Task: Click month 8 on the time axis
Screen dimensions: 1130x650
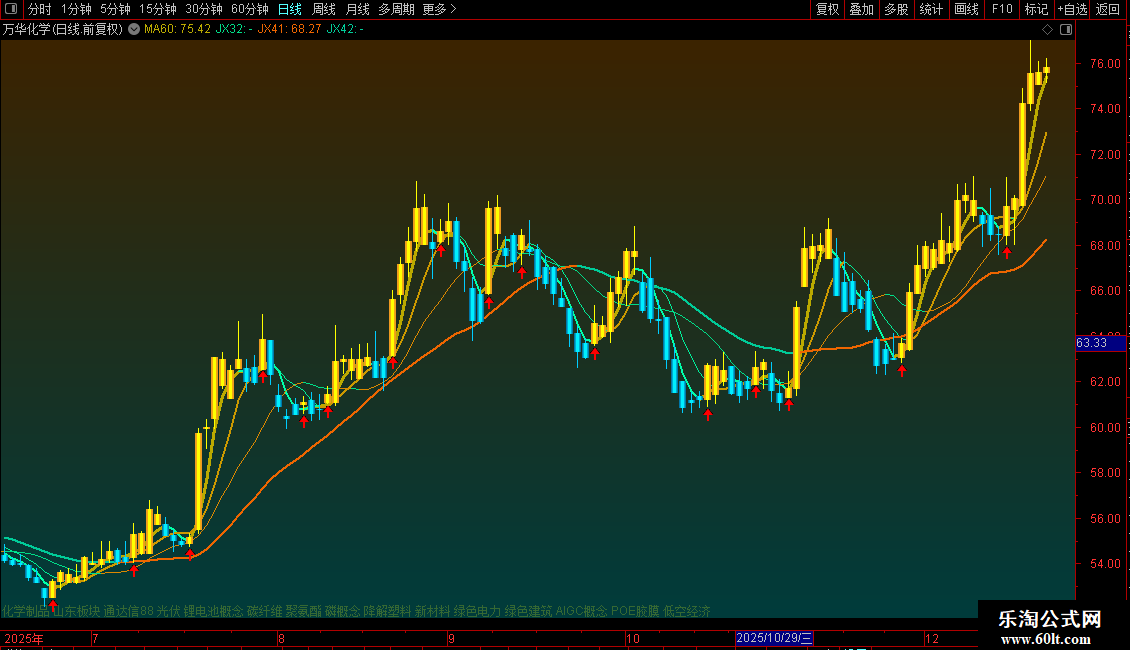Action: [x=281, y=638]
